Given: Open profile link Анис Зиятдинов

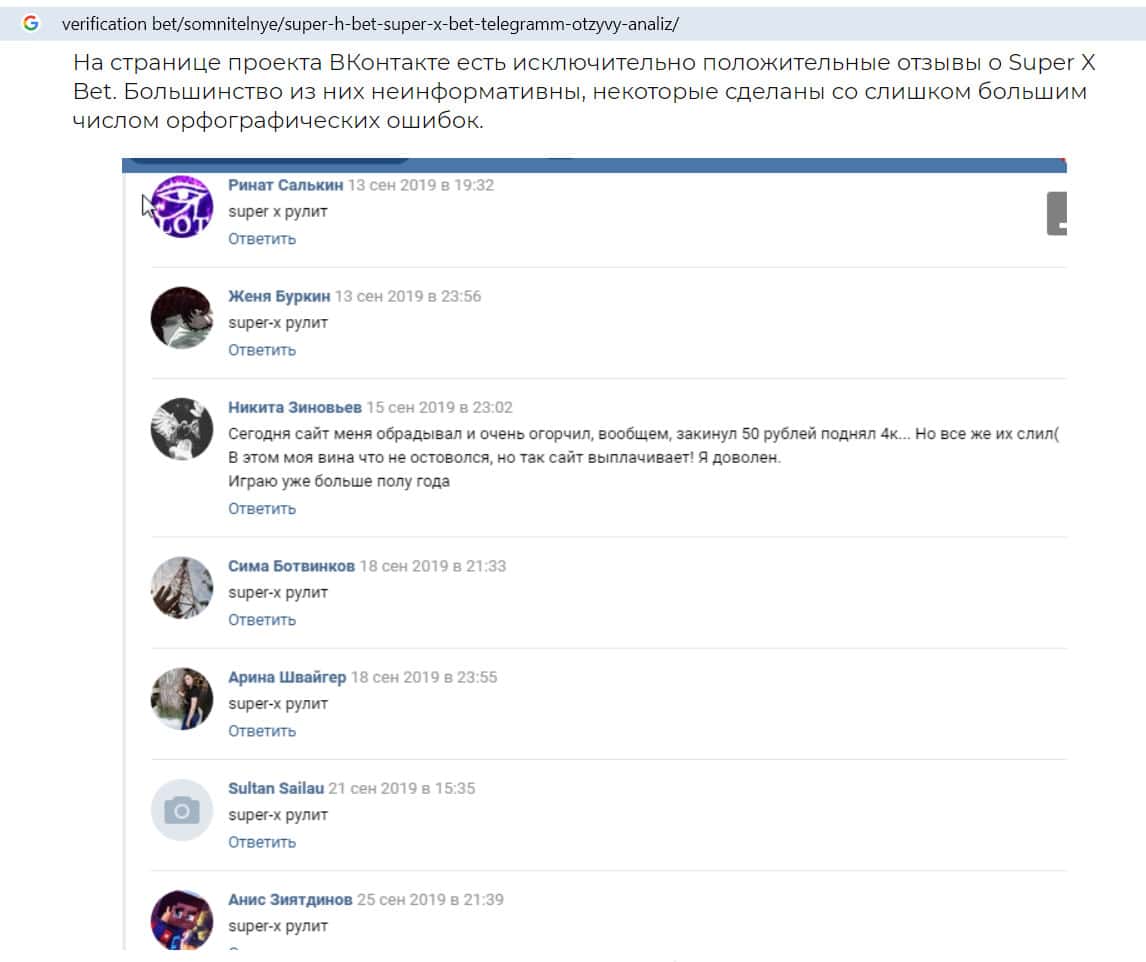Looking at the screenshot, I should 290,899.
